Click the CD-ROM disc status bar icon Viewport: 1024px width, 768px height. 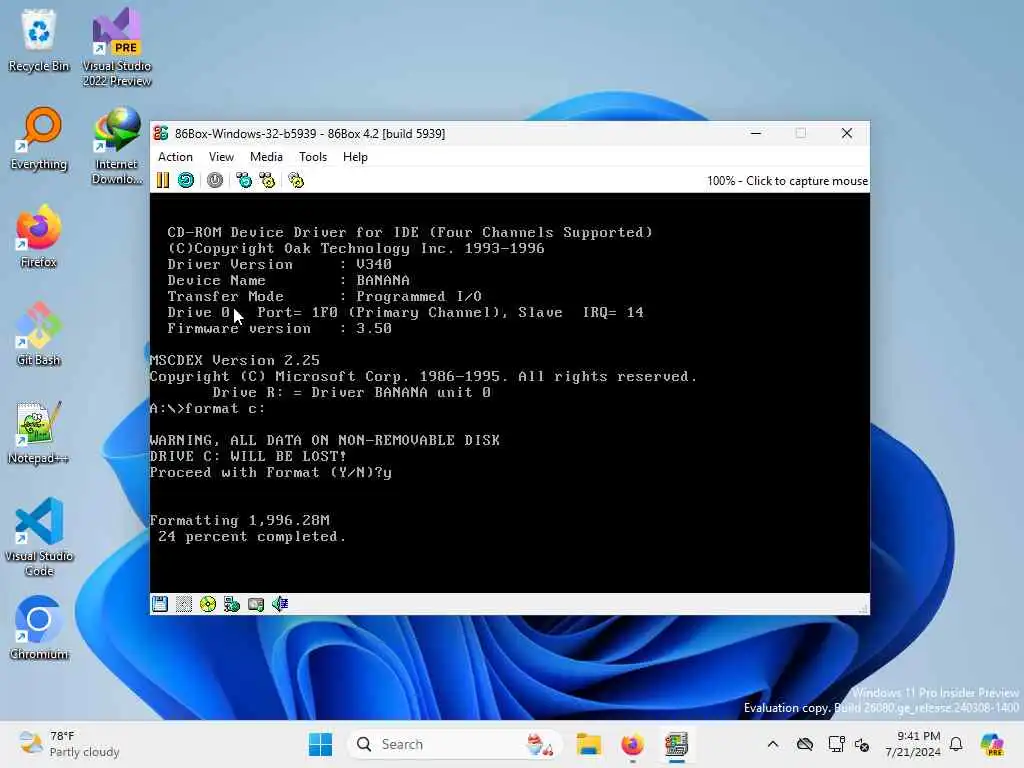point(208,604)
